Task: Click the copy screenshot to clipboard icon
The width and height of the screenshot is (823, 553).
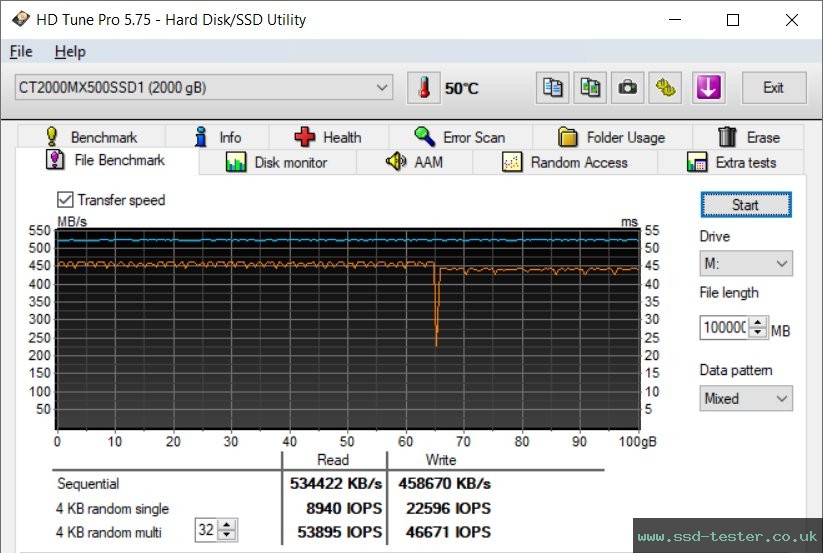Action: 590,88
